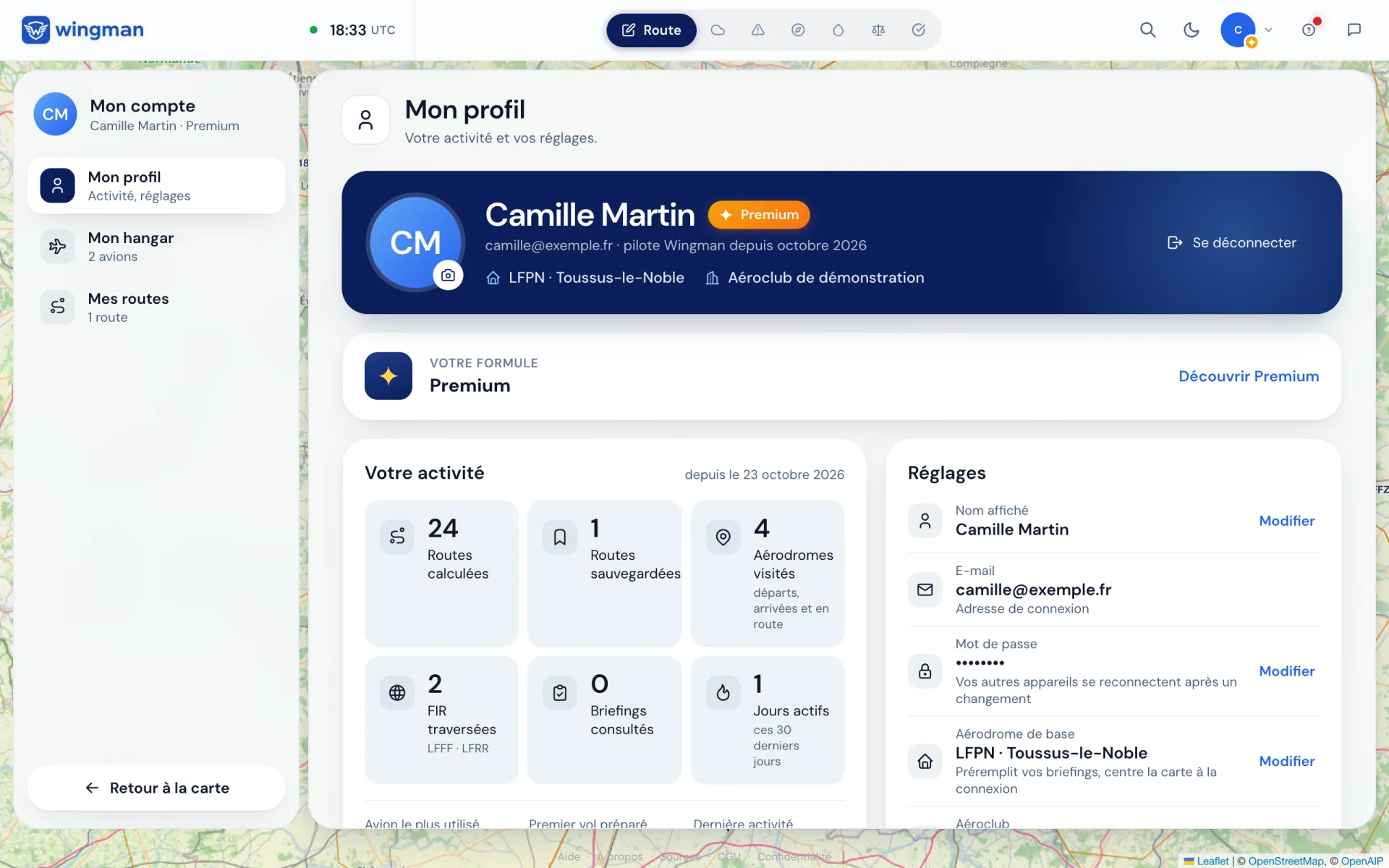
Task: Open the balance scale tab in top navigation
Action: click(x=878, y=30)
